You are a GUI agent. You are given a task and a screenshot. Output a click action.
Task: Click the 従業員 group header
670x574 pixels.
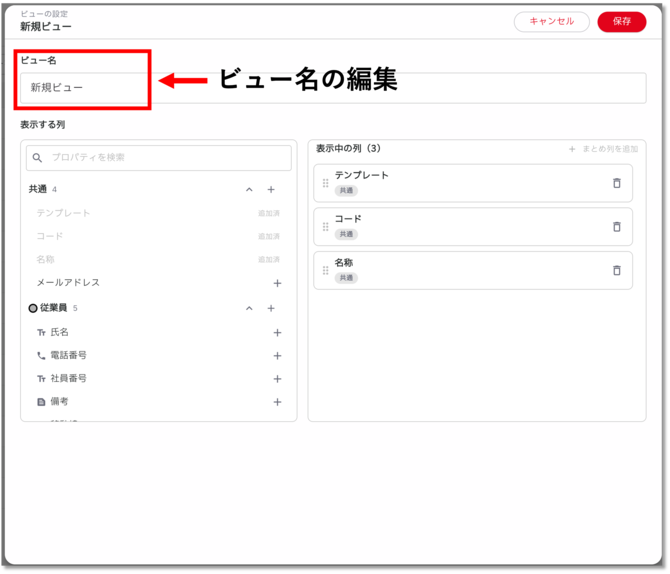coord(159,308)
